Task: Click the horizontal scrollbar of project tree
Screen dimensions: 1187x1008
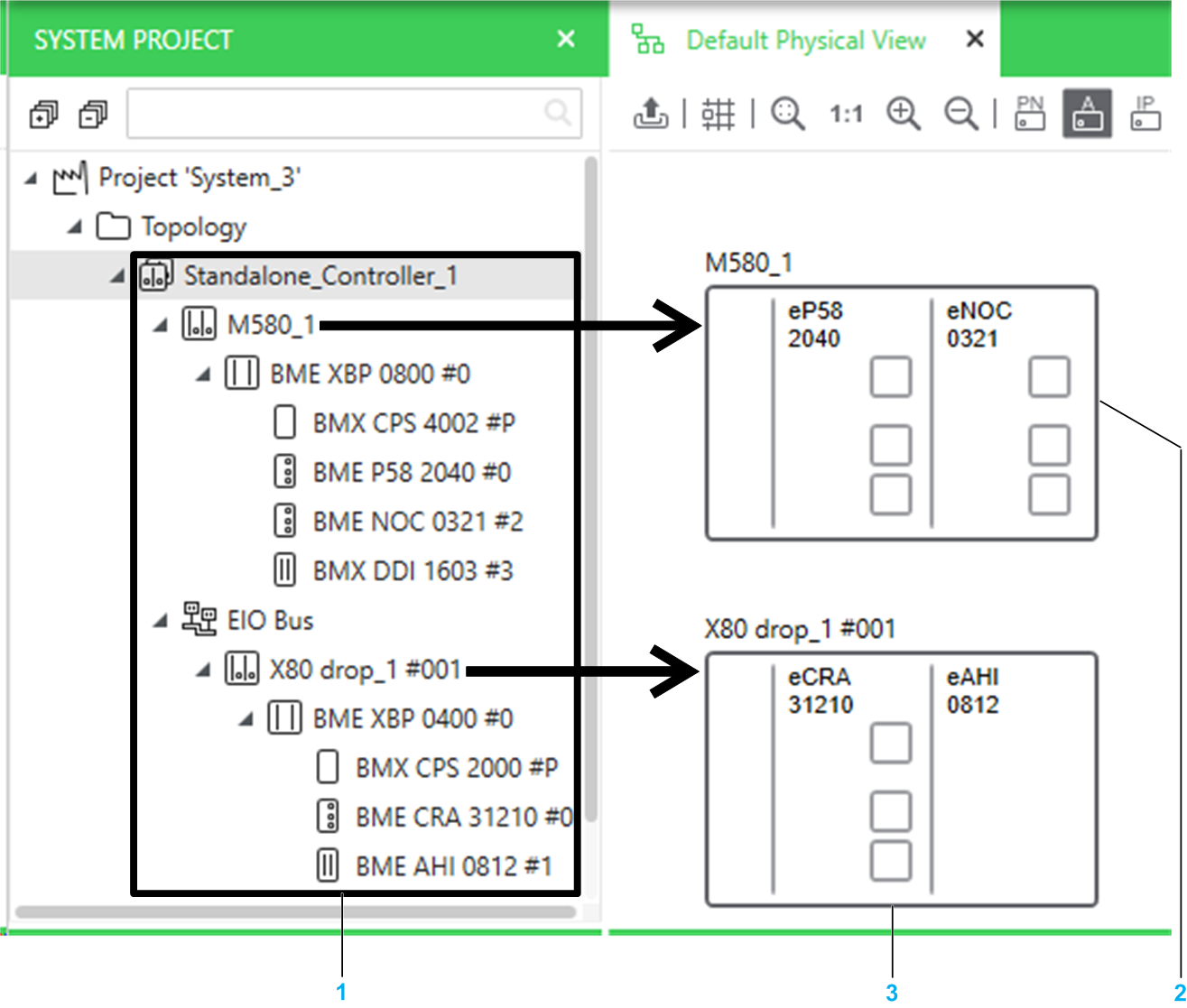Action: [295, 911]
